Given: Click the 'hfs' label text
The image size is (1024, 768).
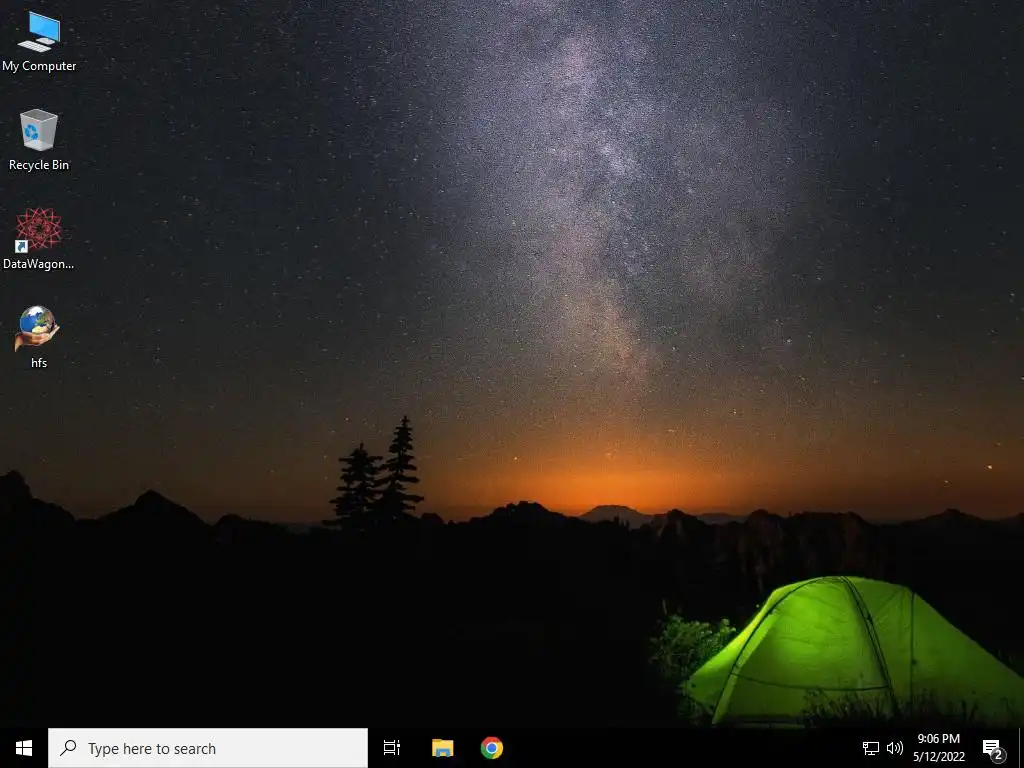Looking at the screenshot, I should [x=39, y=363].
